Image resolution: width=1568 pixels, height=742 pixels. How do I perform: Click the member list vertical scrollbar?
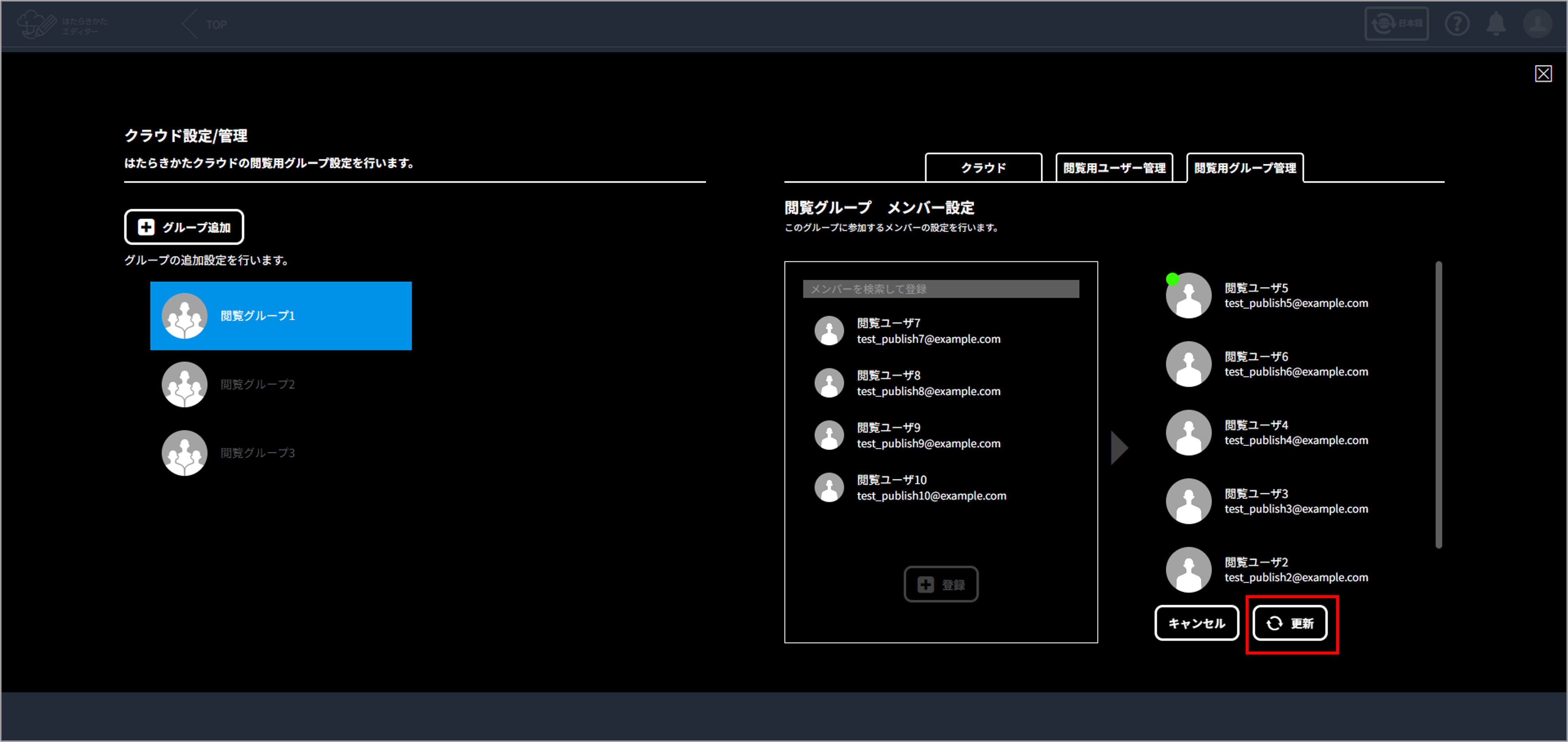[1438, 404]
